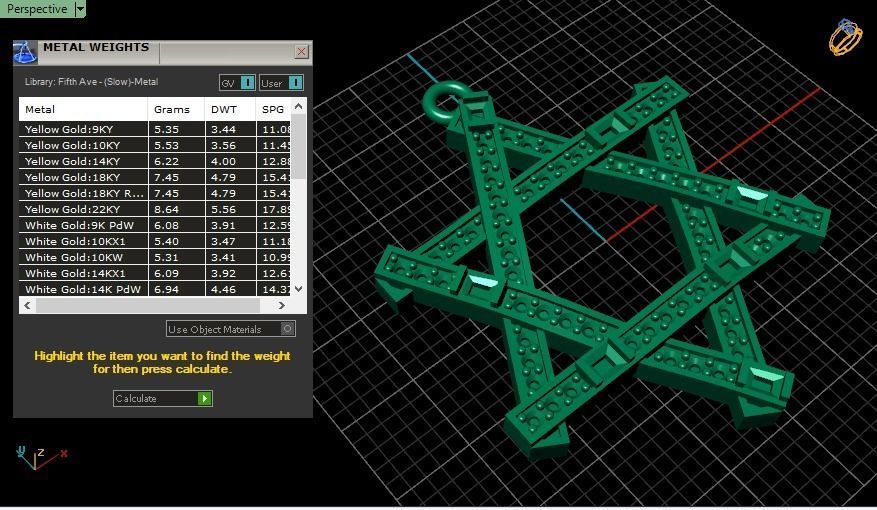Click the Metal Weights scale icon
877x510 pixels.
(25, 53)
